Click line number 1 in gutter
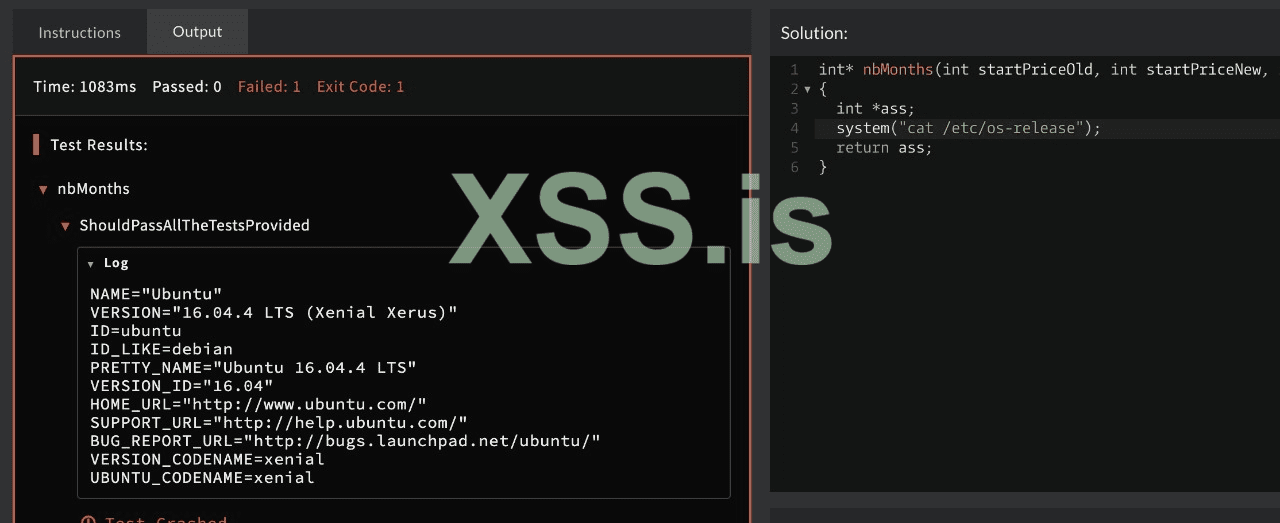Image resolution: width=1280 pixels, height=523 pixels. point(794,69)
